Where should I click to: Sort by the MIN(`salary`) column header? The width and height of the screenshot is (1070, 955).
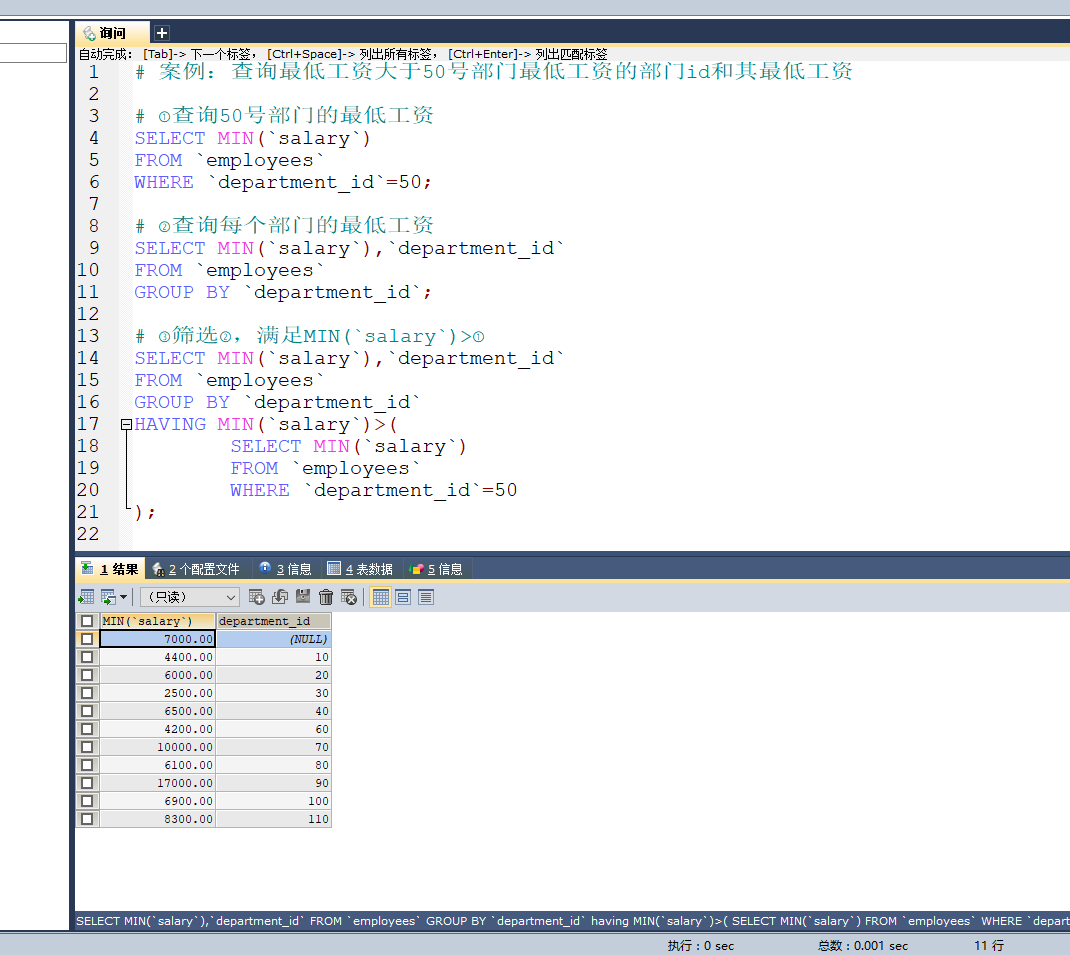pos(158,621)
